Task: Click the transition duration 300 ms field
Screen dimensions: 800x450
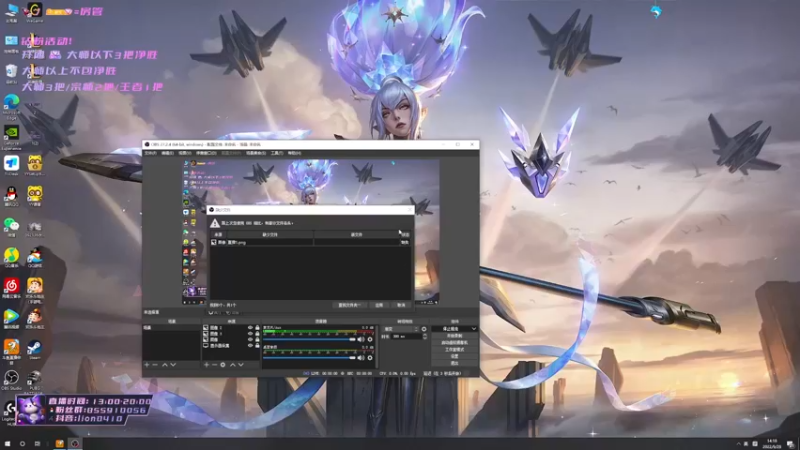Action: click(407, 337)
